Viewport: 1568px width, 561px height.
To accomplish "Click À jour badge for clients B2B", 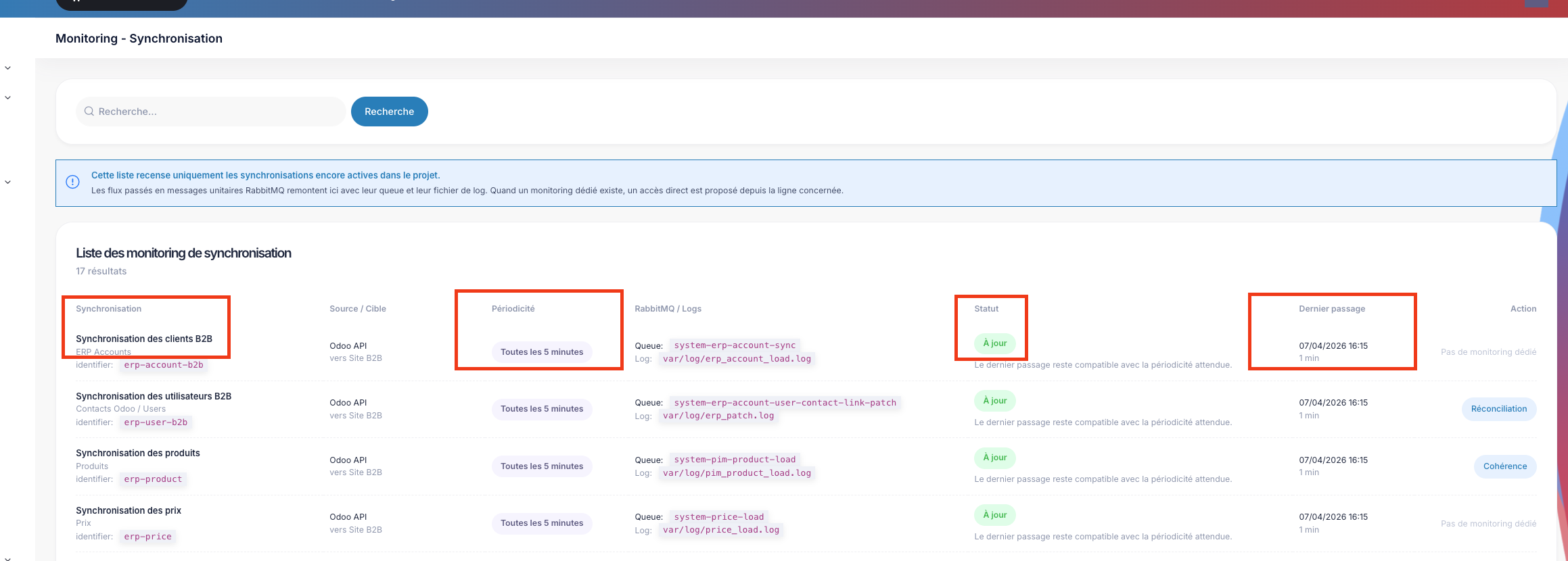I will 995,343.
